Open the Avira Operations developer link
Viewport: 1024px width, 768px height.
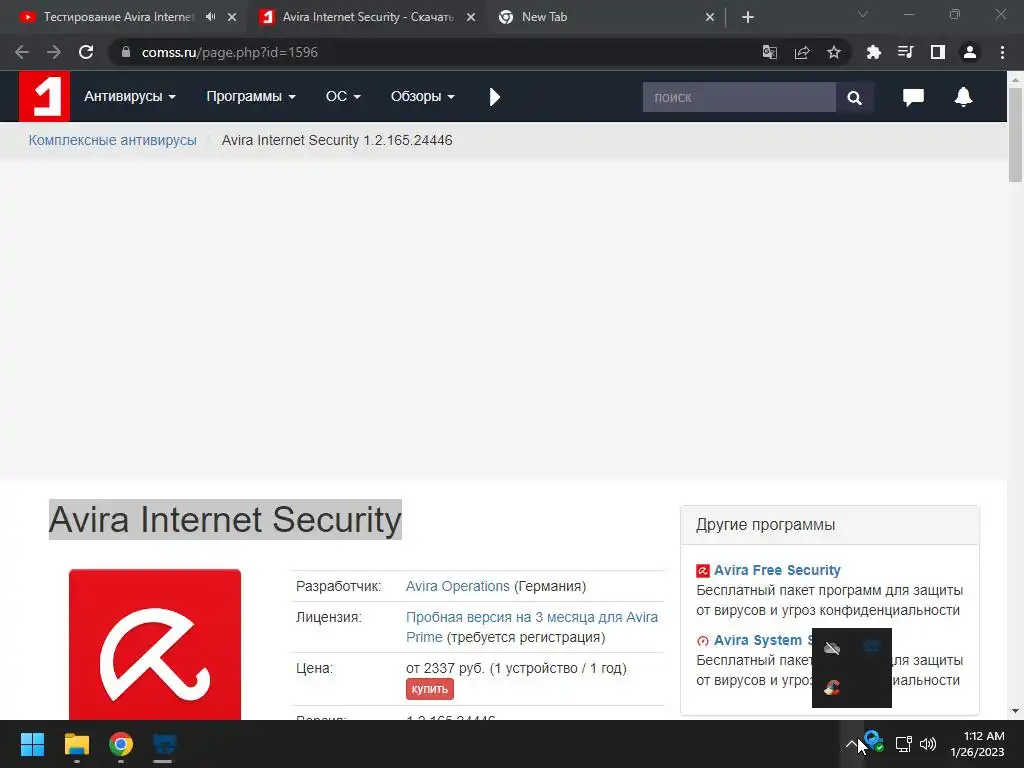click(457, 586)
